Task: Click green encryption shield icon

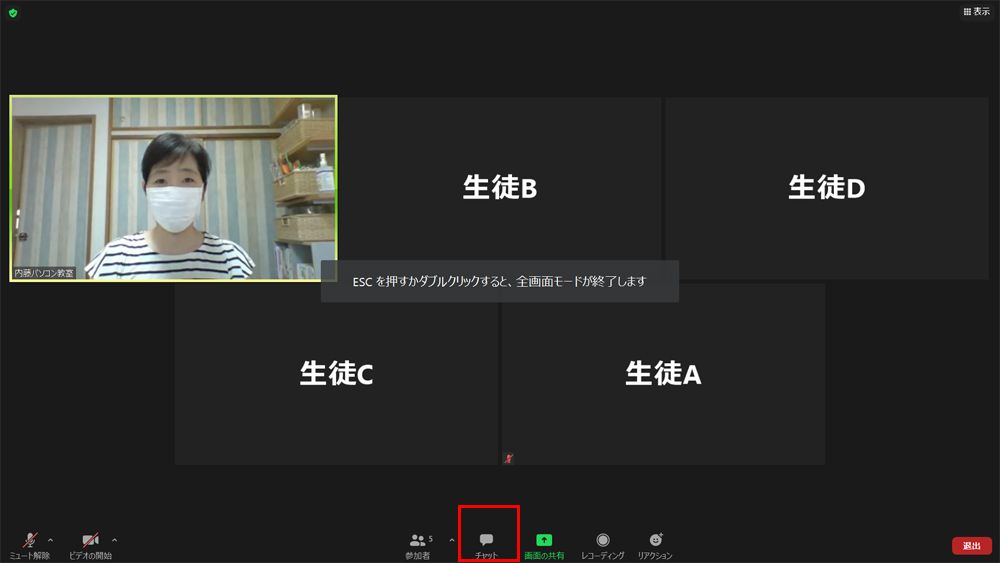Action: 13,13
